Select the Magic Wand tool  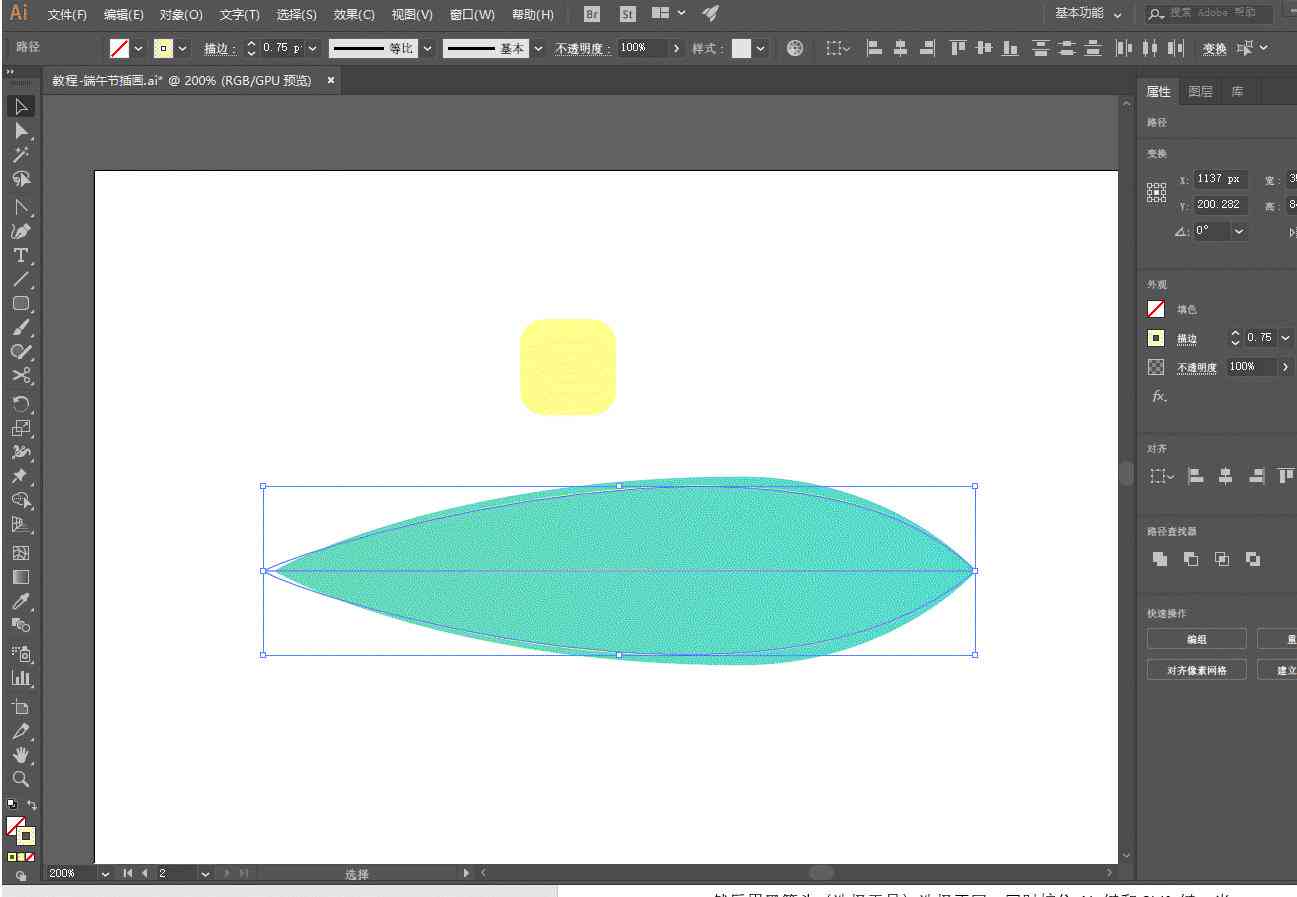point(20,155)
